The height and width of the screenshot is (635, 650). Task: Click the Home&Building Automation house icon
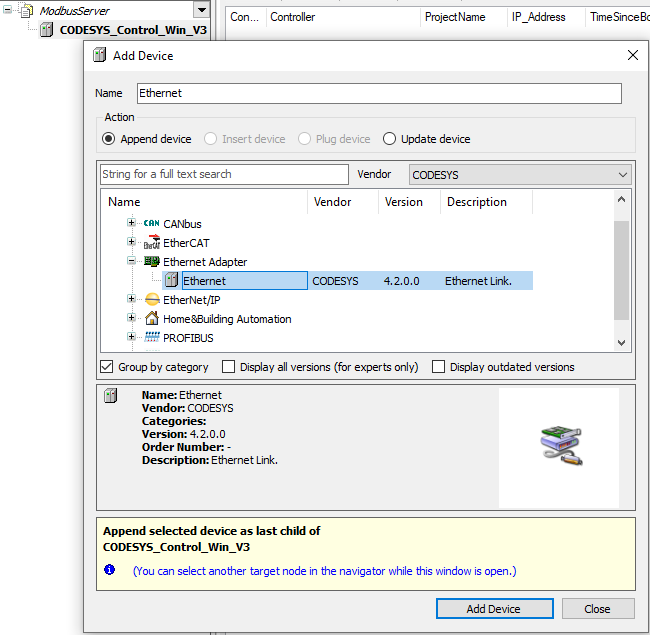152,319
